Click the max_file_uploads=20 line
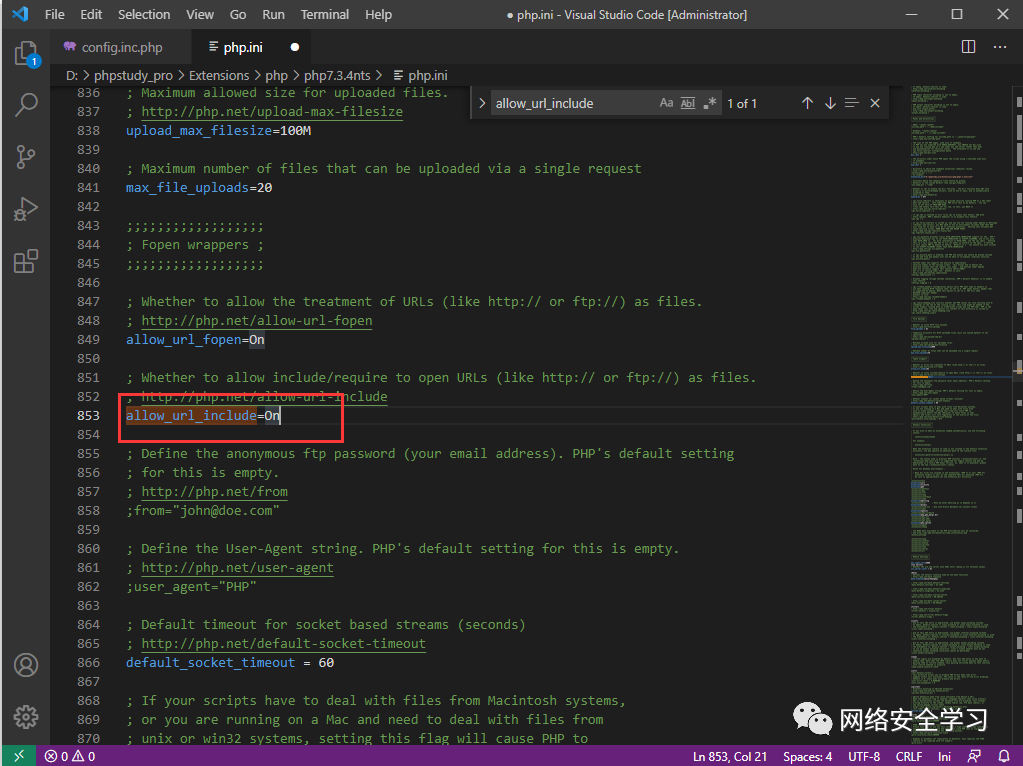The width and height of the screenshot is (1023, 766). [199, 187]
